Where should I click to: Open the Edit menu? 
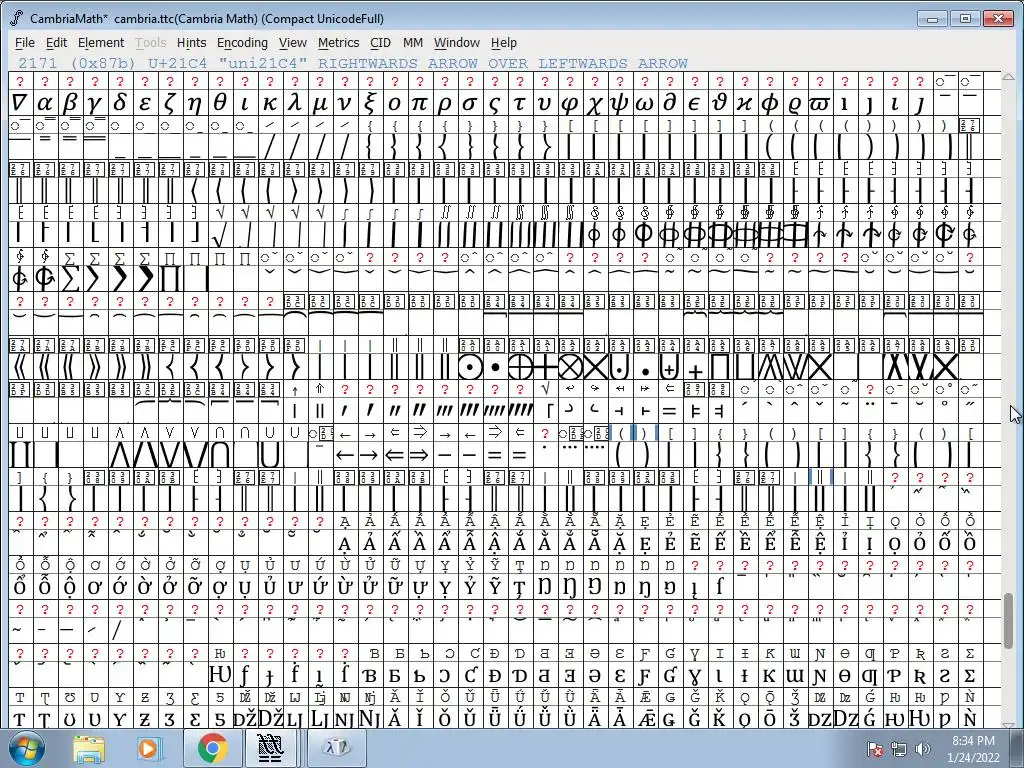[56, 42]
